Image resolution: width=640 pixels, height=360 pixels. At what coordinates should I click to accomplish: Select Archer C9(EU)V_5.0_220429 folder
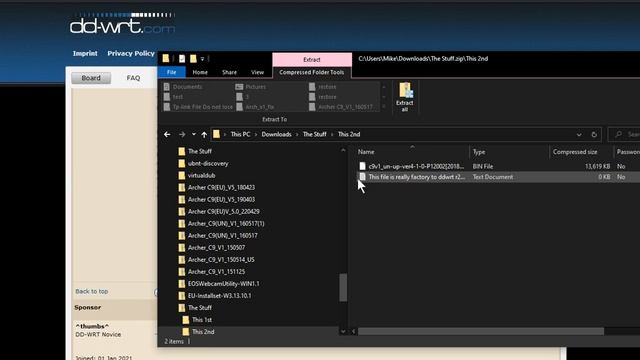(x=223, y=211)
